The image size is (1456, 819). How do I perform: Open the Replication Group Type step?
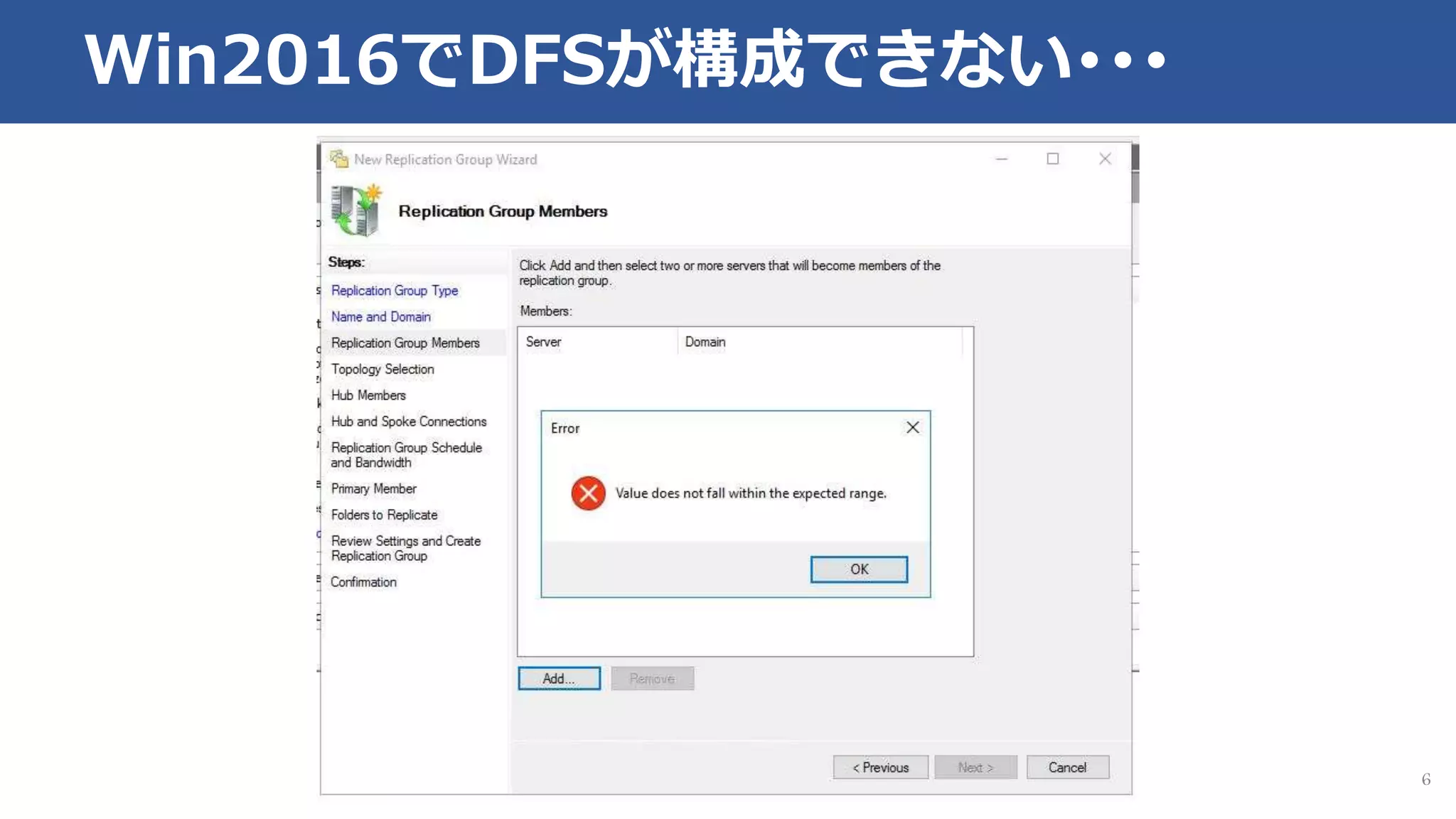395,291
